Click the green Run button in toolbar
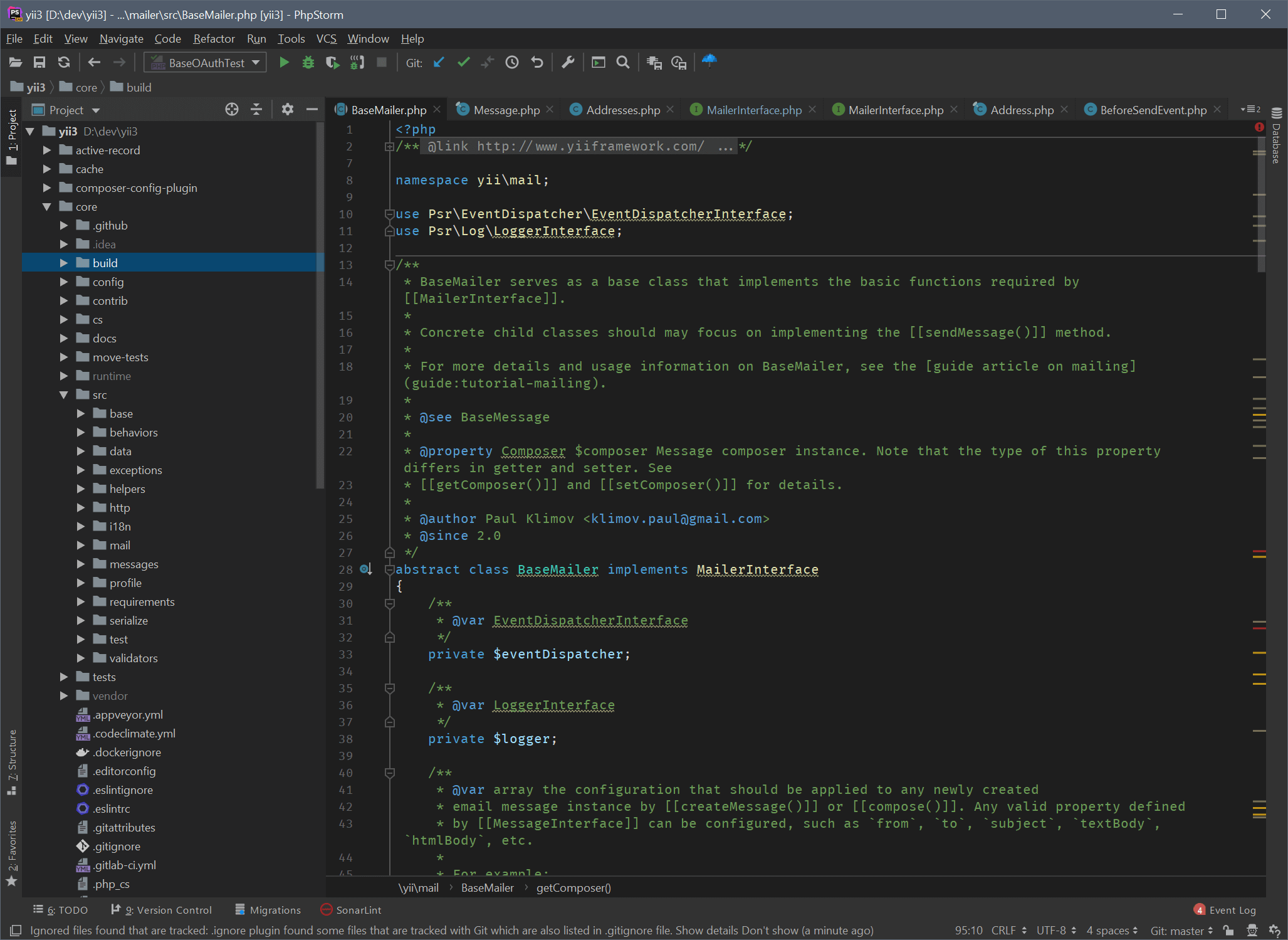Viewport: 1288px width, 940px height. [284, 63]
